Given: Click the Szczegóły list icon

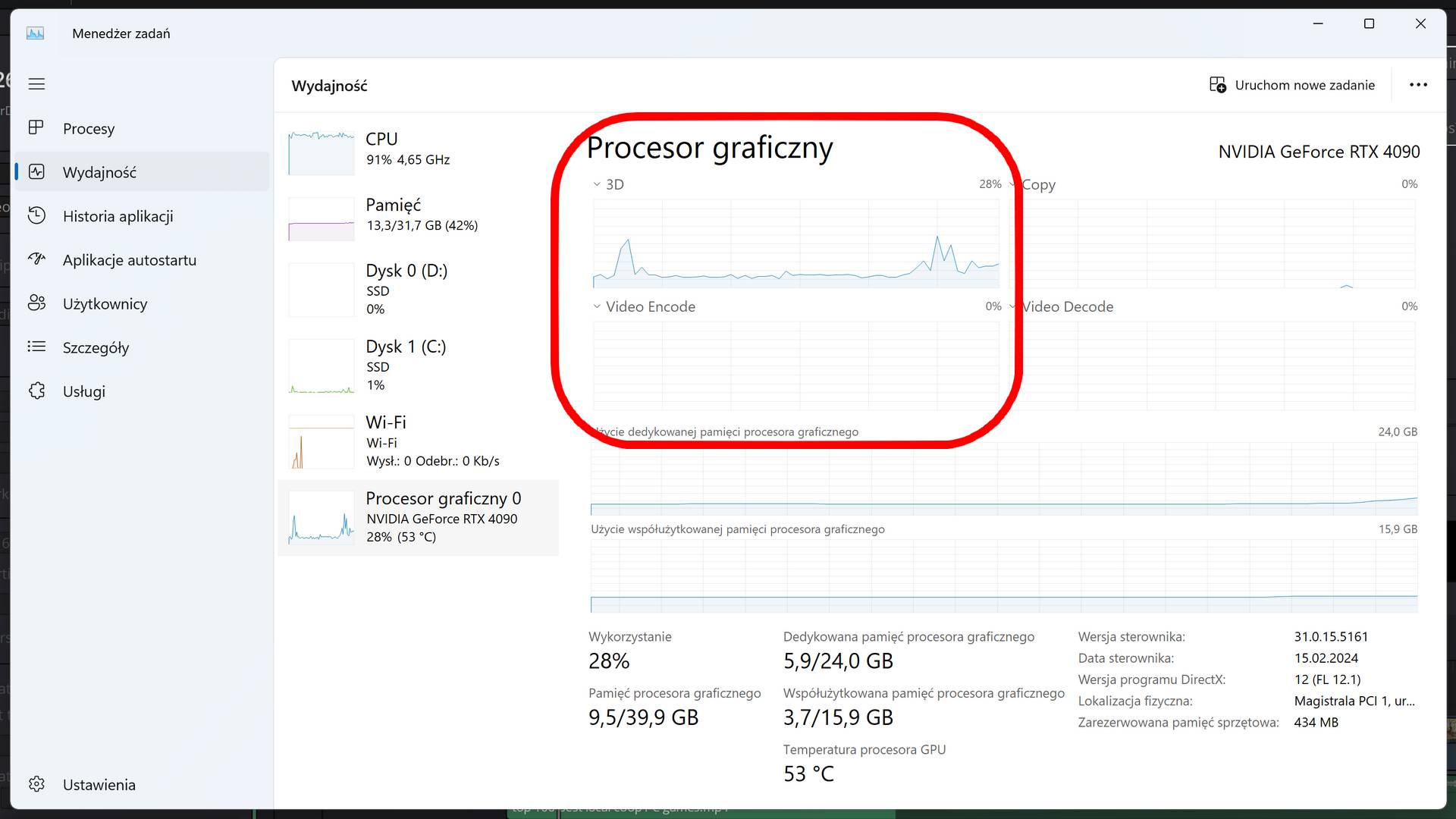Looking at the screenshot, I should pos(36,347).
